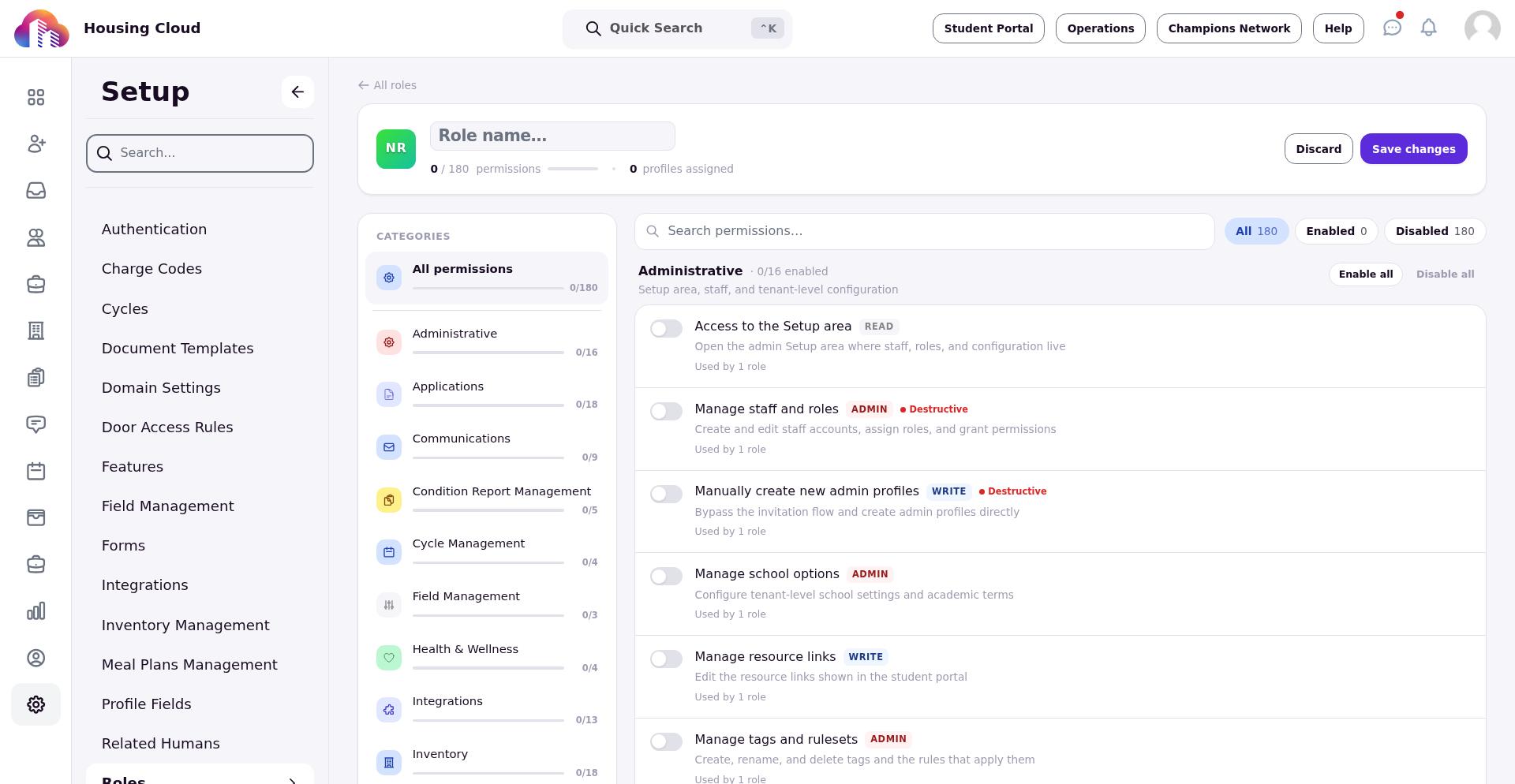
Task: Click the building icon in left rail
Action: [x=36, y=330]
